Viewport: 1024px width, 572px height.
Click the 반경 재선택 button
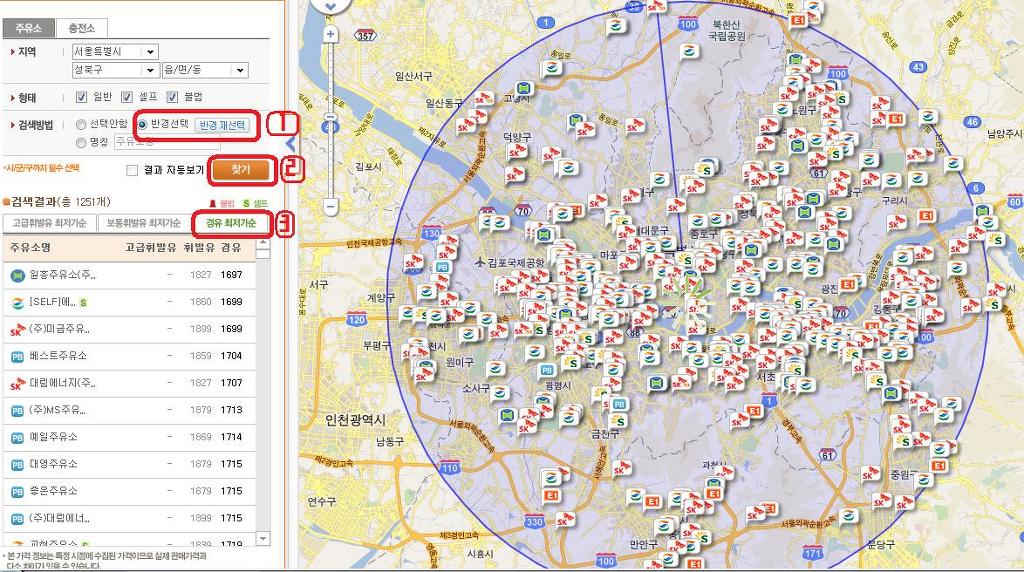(x=222, y=125)
